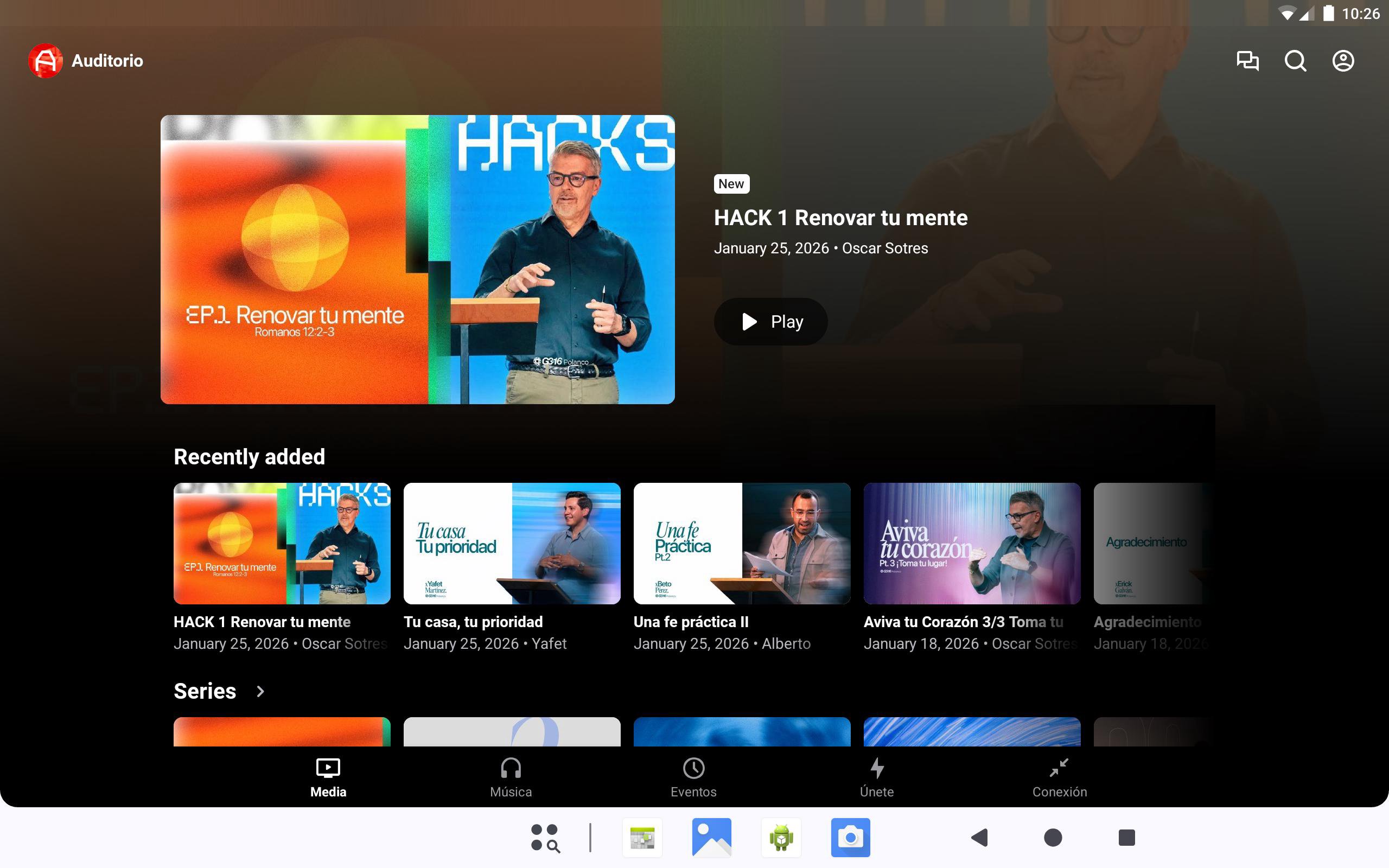This screenshot has height=868, width=1389.
Task: Open the chat messages icon
Action: [1247, 61]
